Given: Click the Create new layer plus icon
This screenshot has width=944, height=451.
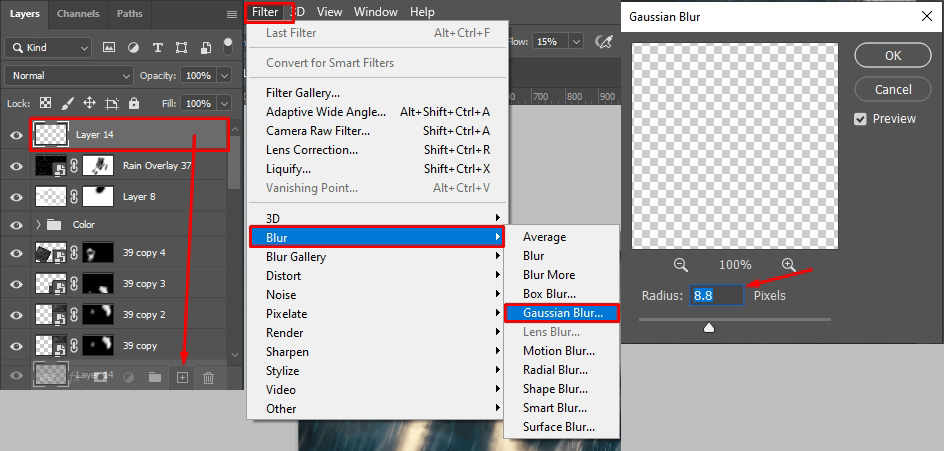Looking at the screenshot, I should click(182, 378).
